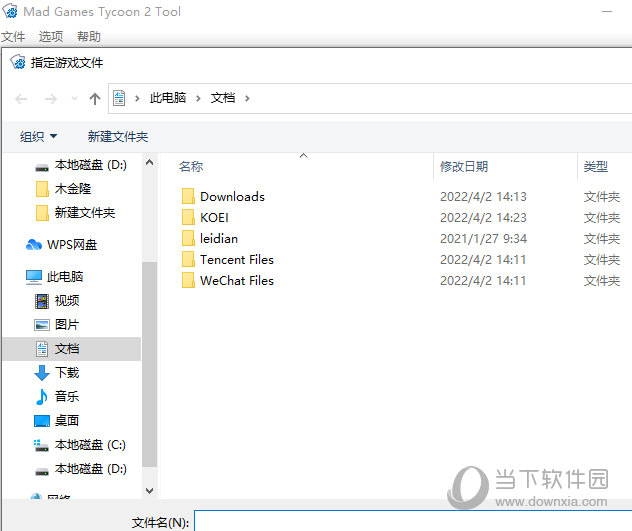This screenshot has width=632, height=531.
Task: Open 视频 library in sidebar
Action: click(x=57, y=301)
